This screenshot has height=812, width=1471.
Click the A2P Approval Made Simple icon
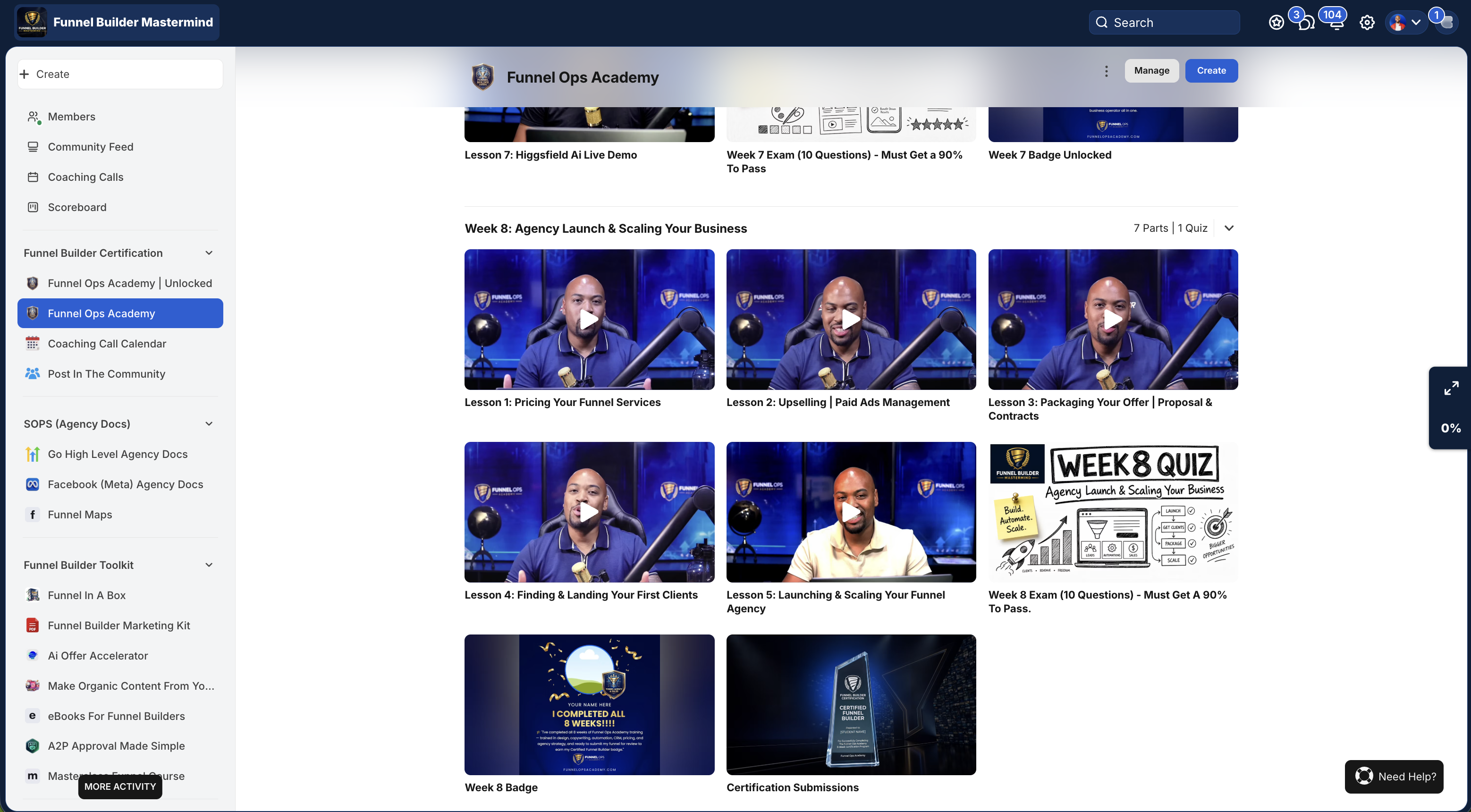click(x=33, y=746)
